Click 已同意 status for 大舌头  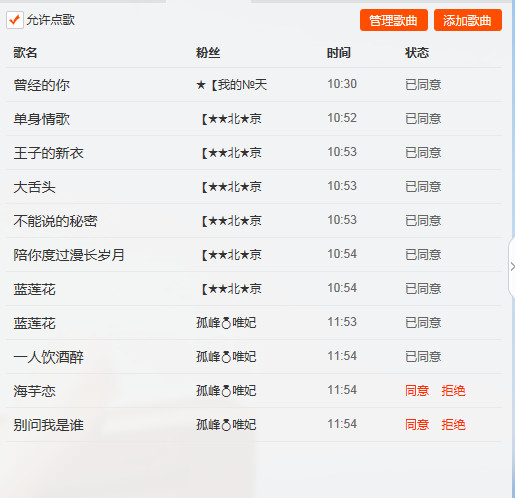423,187
